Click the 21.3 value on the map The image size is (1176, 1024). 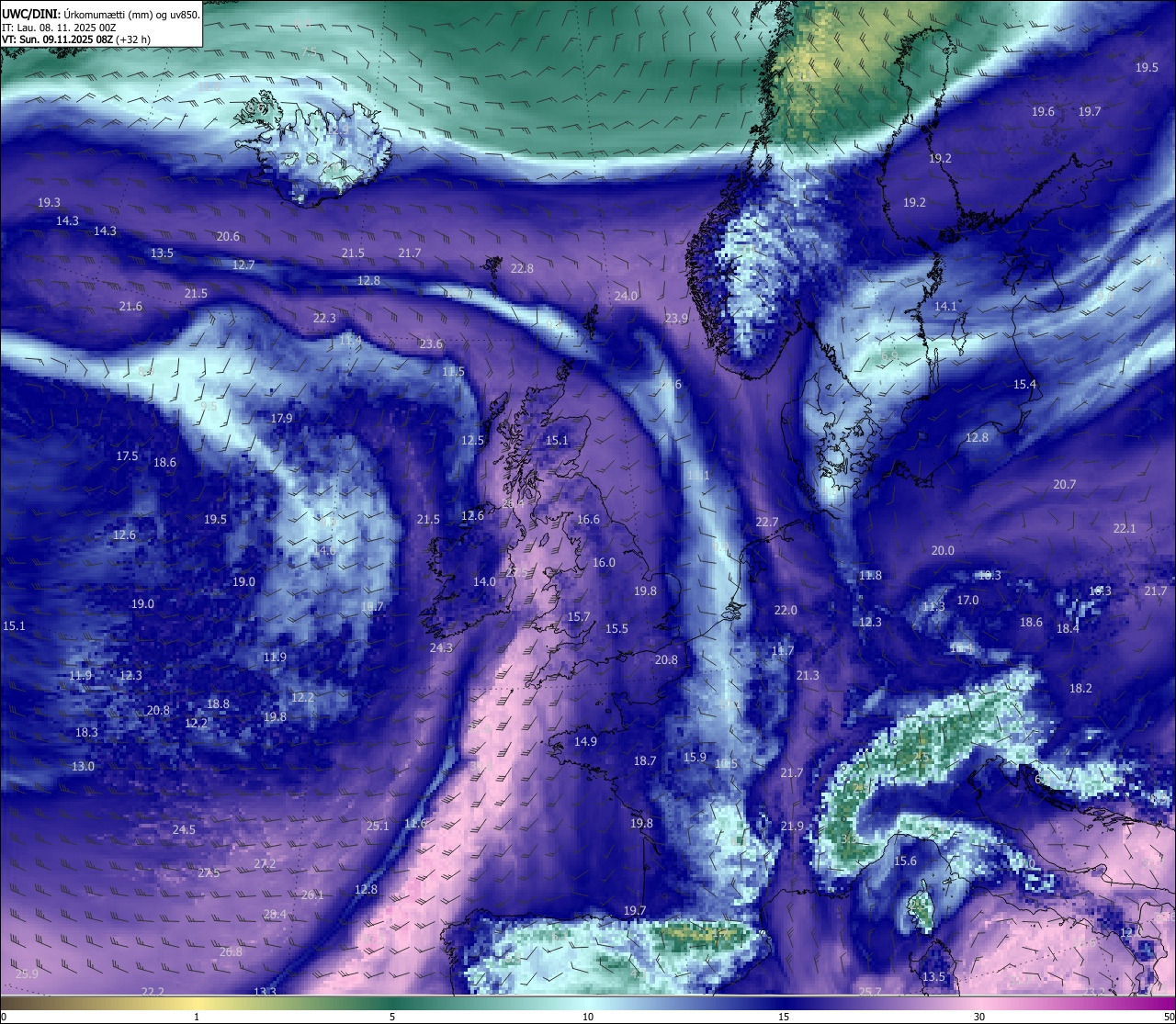(808, 676)
